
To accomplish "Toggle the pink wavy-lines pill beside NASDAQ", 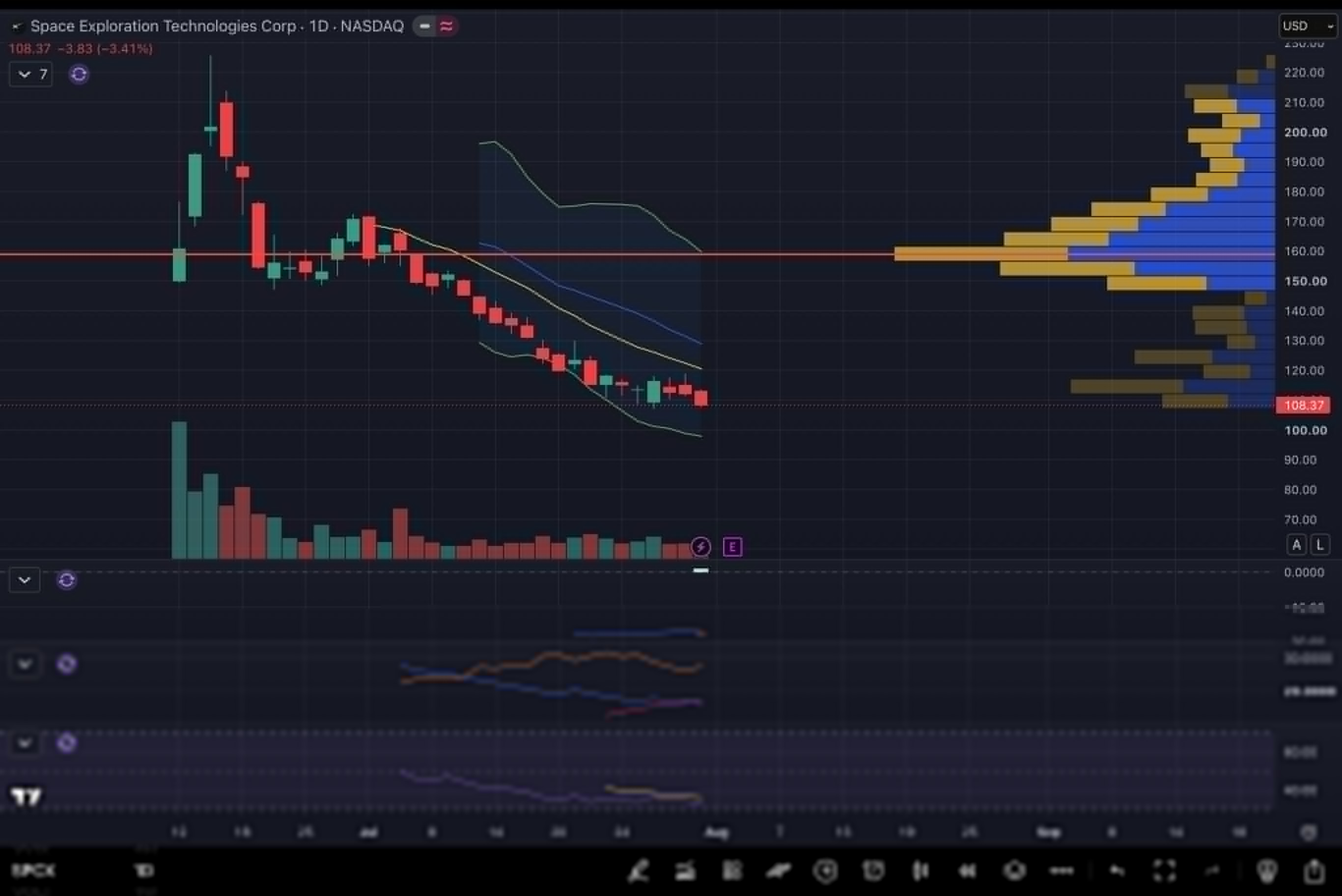I will point(447,27).
